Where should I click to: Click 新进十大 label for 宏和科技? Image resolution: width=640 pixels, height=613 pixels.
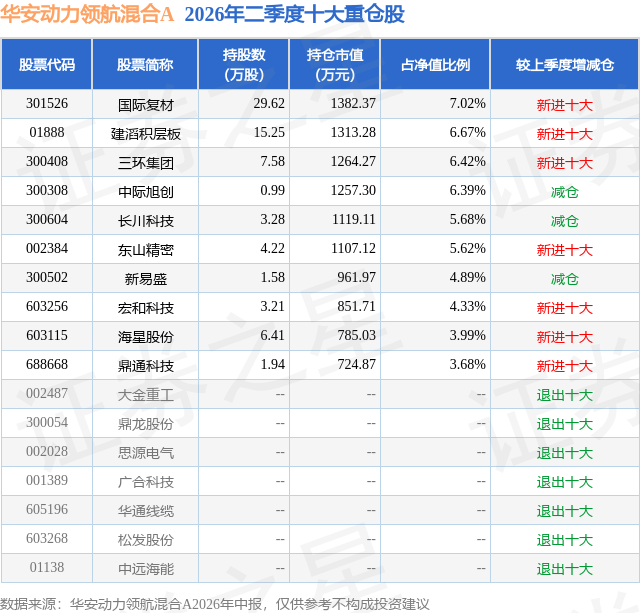tap(564, 308)
